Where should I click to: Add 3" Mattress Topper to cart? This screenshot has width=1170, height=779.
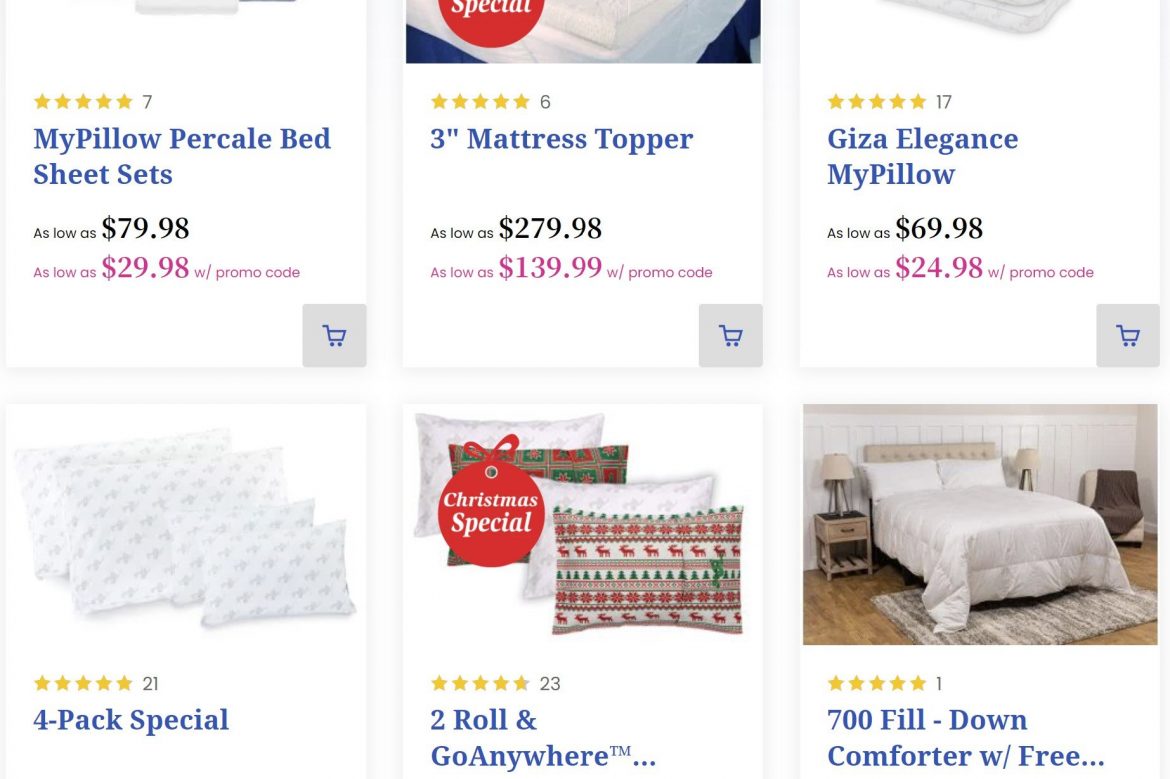pyautogui.click(x=730, y=336)
